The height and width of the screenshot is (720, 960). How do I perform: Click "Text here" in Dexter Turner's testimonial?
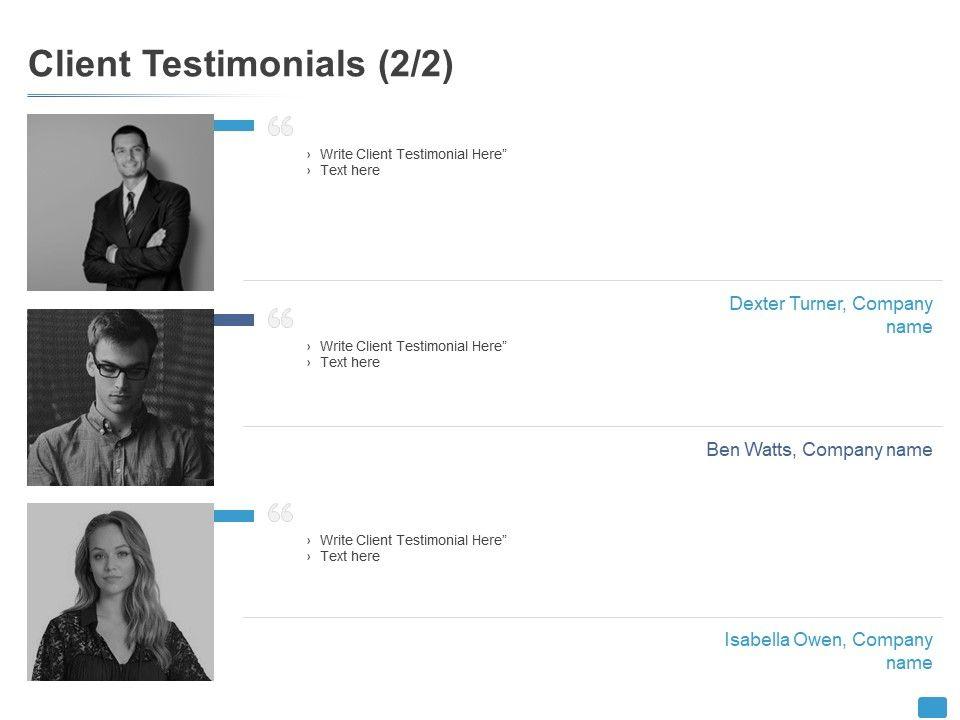coord(350,170)
